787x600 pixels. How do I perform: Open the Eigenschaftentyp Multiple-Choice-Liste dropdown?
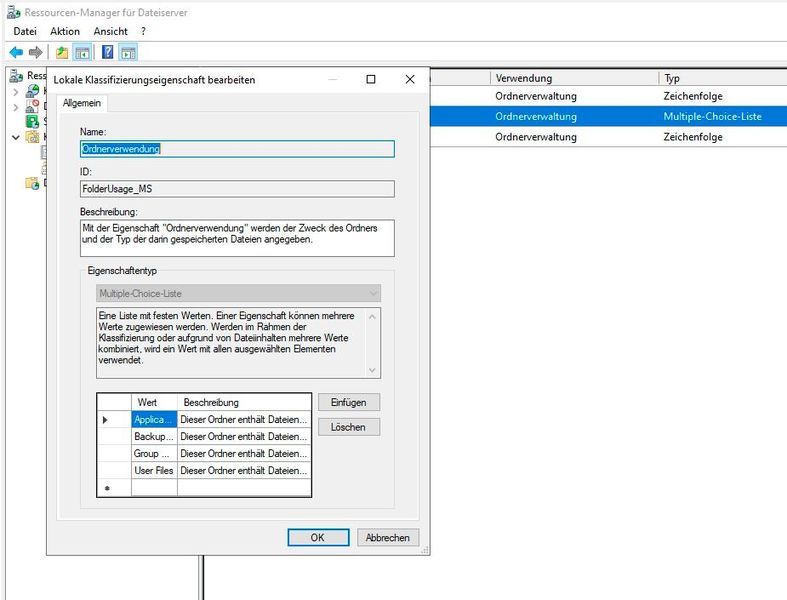pyautogui.click(x=238, y=293)
